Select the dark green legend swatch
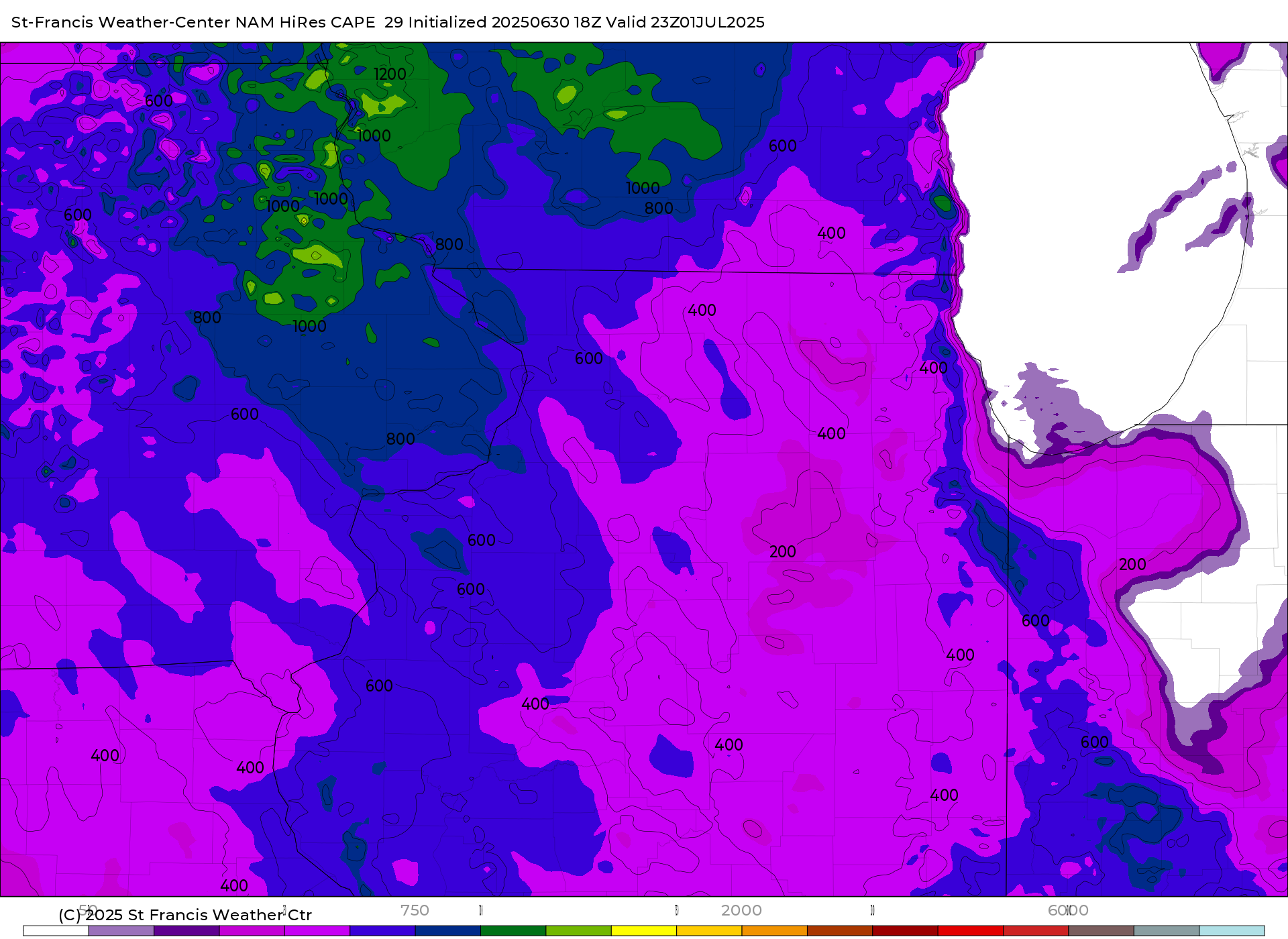 (x=513, y=931)
